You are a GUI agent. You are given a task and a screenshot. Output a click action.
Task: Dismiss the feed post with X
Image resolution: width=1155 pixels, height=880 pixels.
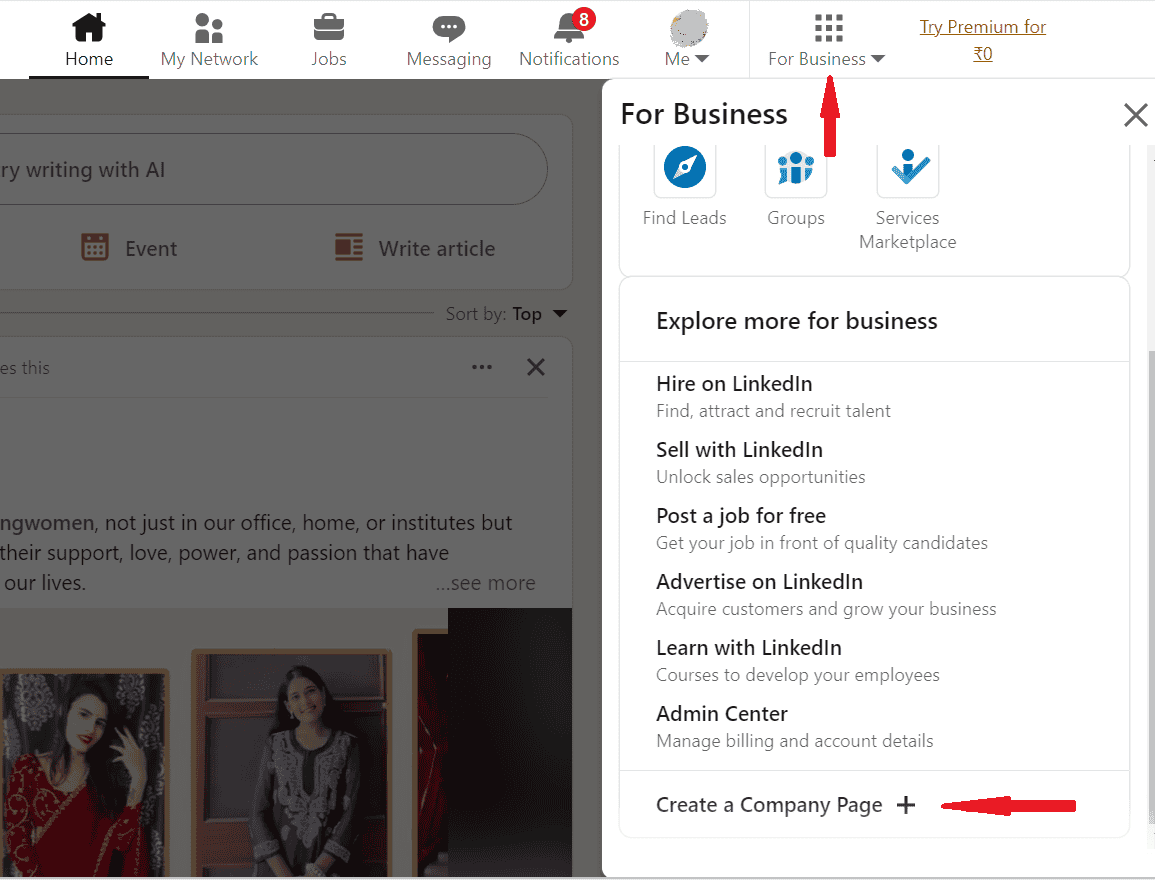point(536,367)
